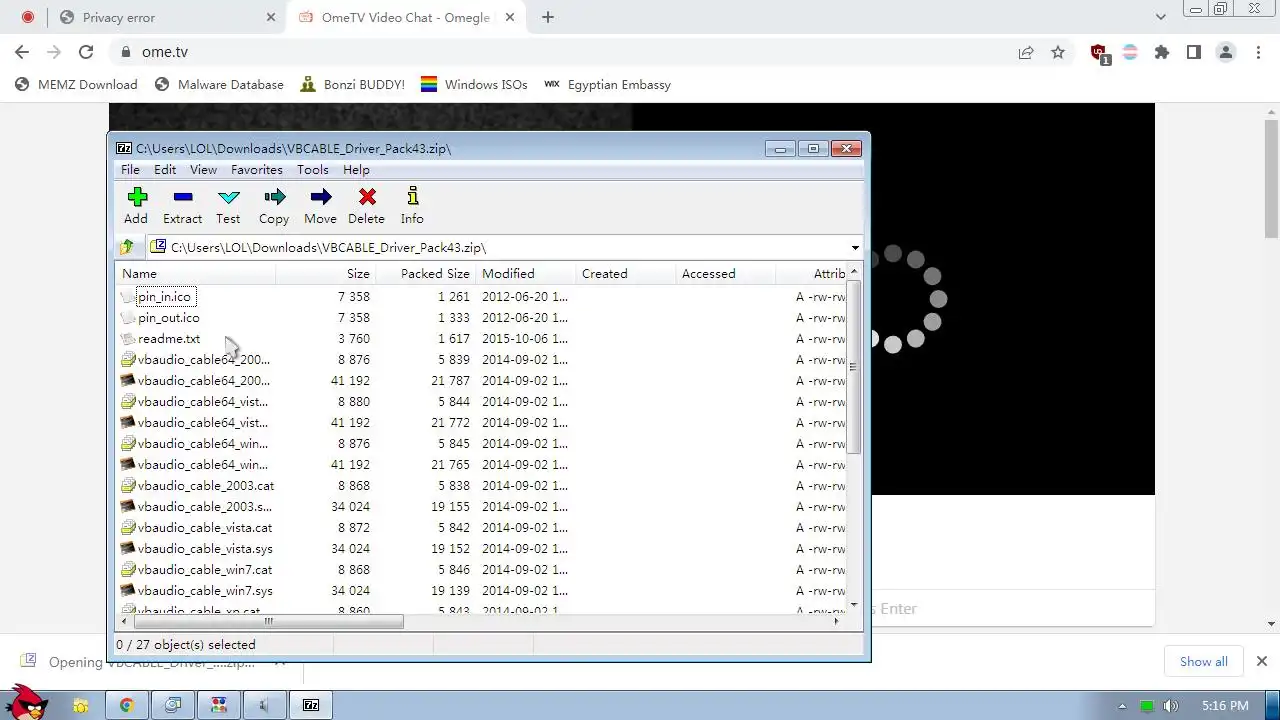Screen dimensions: 1280x720
Task: Click volume speaker icon in system tray
Action: (x=1170, y=706)
